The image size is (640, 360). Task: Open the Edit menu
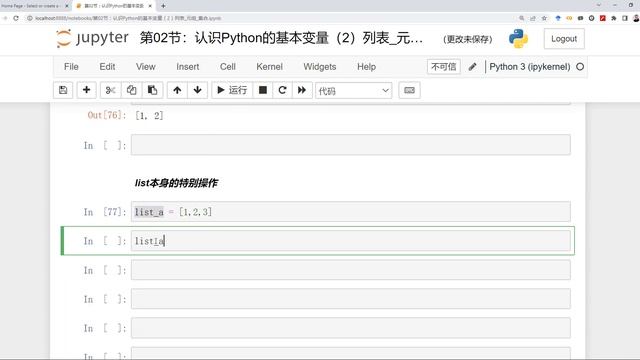[x=107, y=67]
